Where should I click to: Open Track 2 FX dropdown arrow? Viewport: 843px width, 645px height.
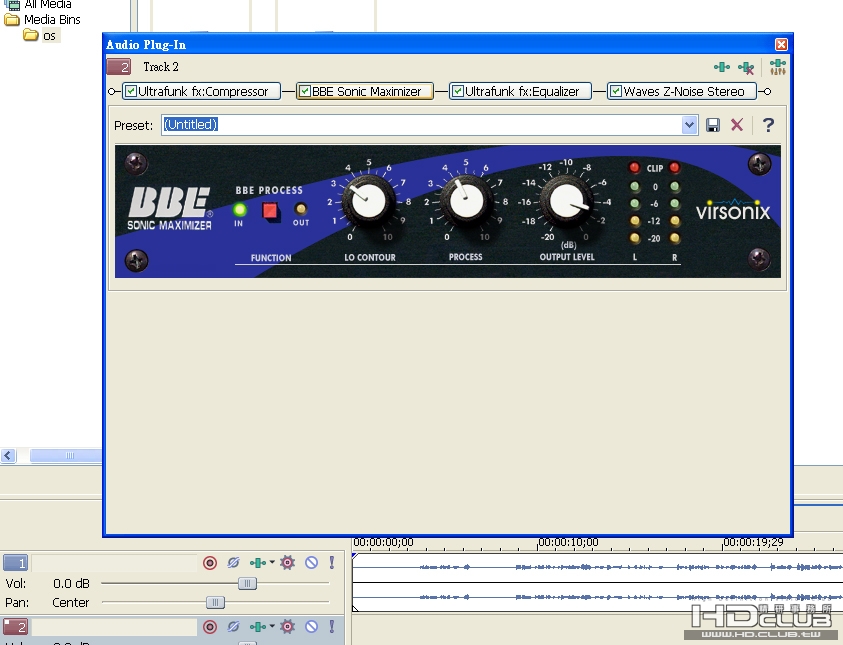pos(272,626)
